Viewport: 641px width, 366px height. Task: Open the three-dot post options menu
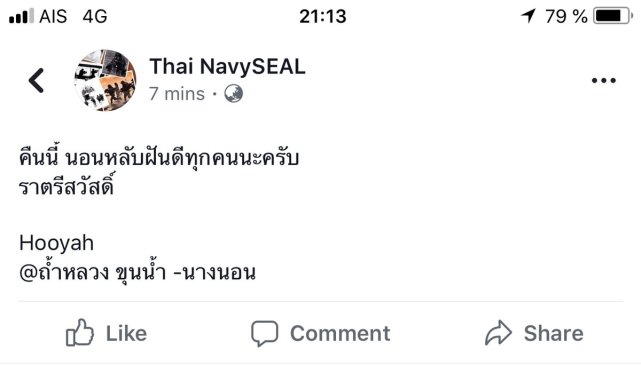603,81
